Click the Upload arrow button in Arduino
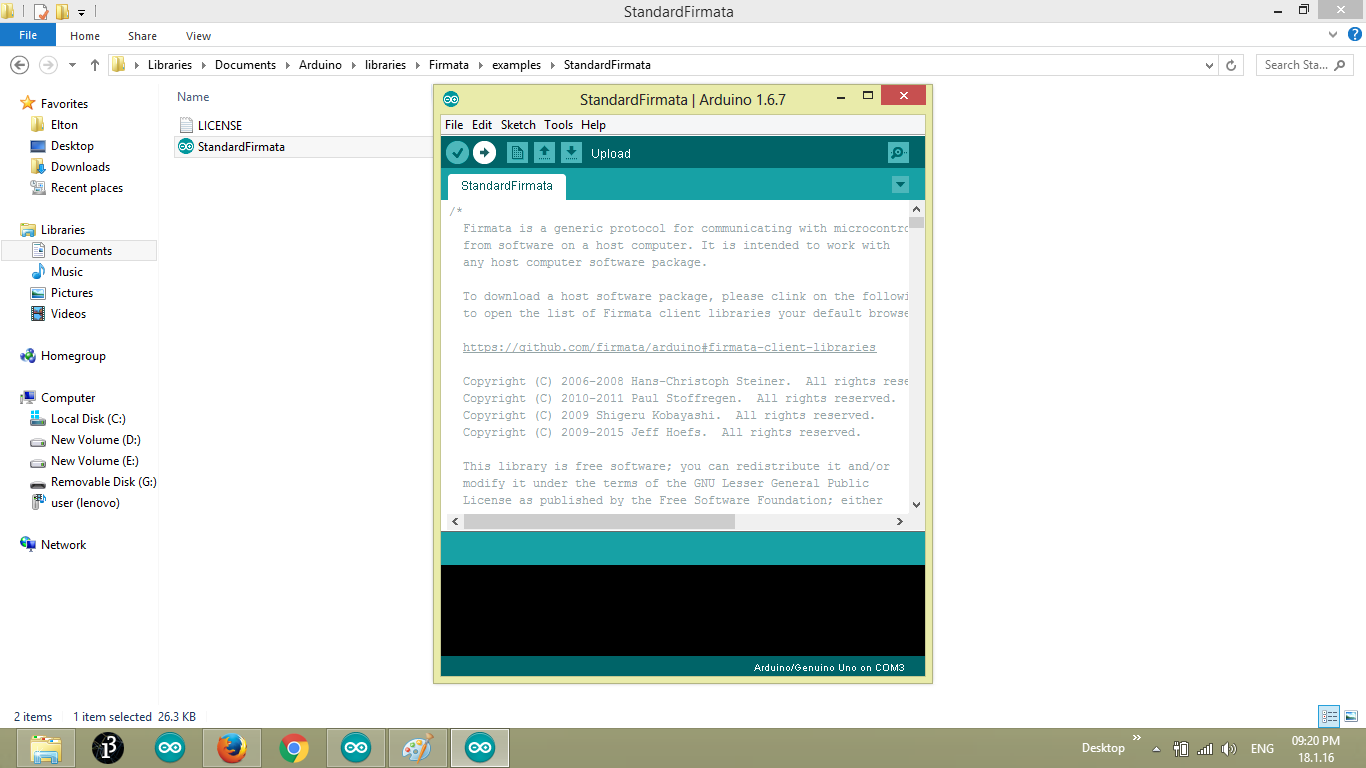This screenshot has width=1366, height=768. (x=484, y=153)
